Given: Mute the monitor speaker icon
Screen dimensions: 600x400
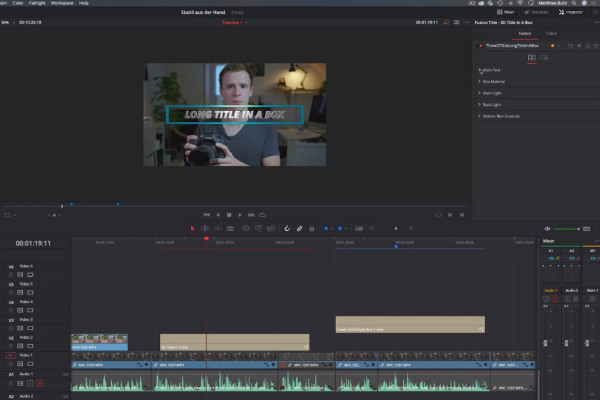Looking at the screenshot, I should 548,229.
